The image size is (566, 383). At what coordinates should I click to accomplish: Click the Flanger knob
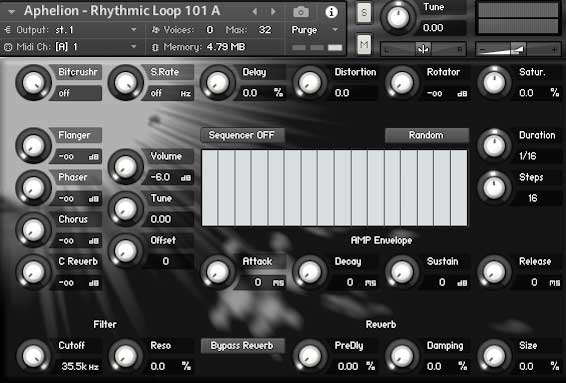tap(33, 146)
